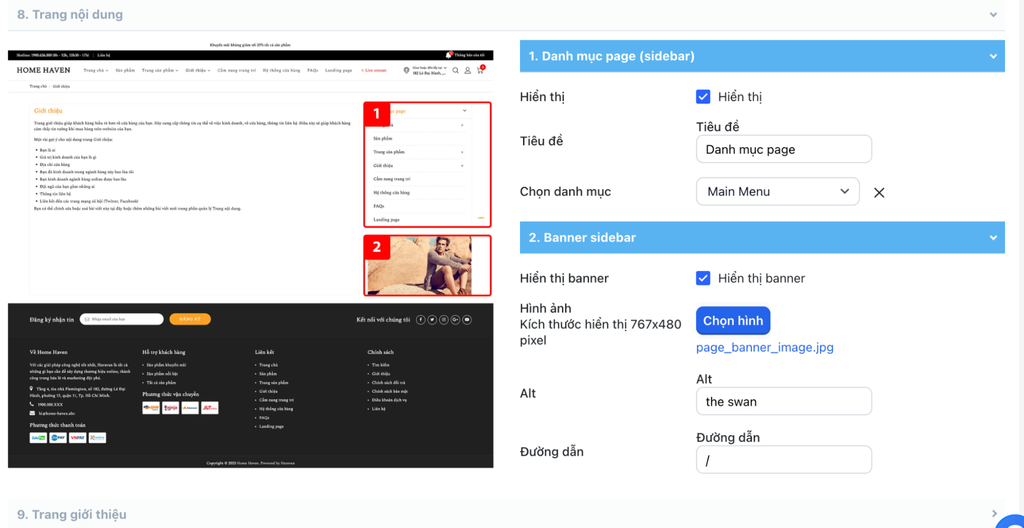This screenshot has width=1024, height=528.
Task: Clear the Main Menu category selection
Action: (879, 192)
